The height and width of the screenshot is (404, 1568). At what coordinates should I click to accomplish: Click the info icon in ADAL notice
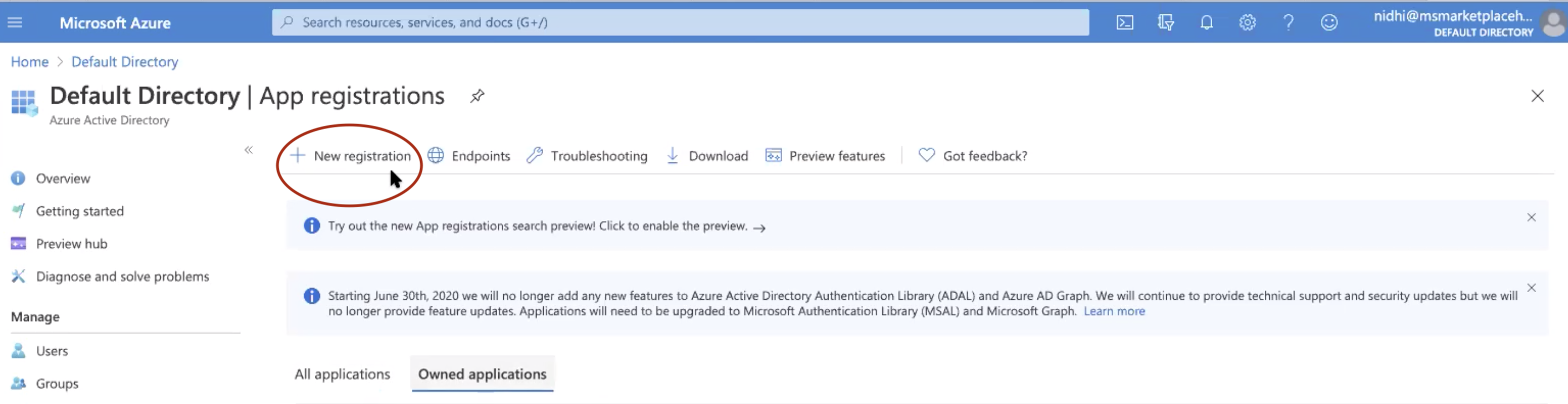[x=311, y=296]
